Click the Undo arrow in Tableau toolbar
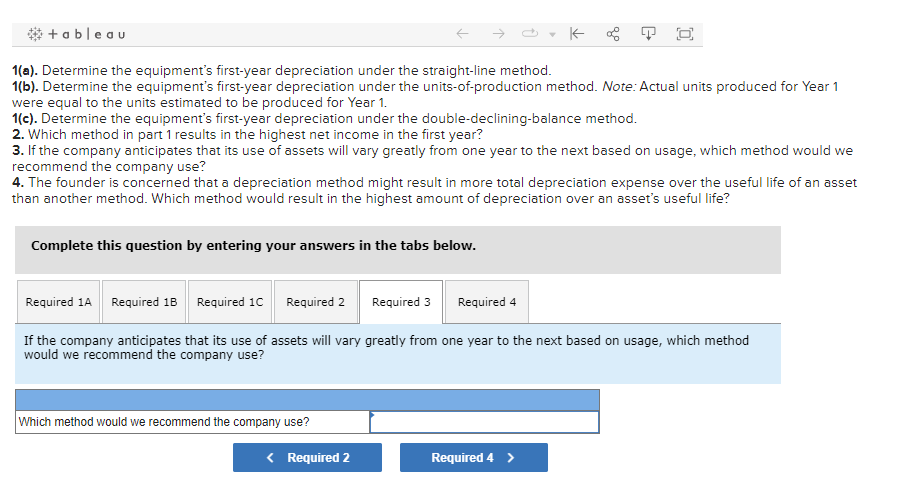 [463, 34]
